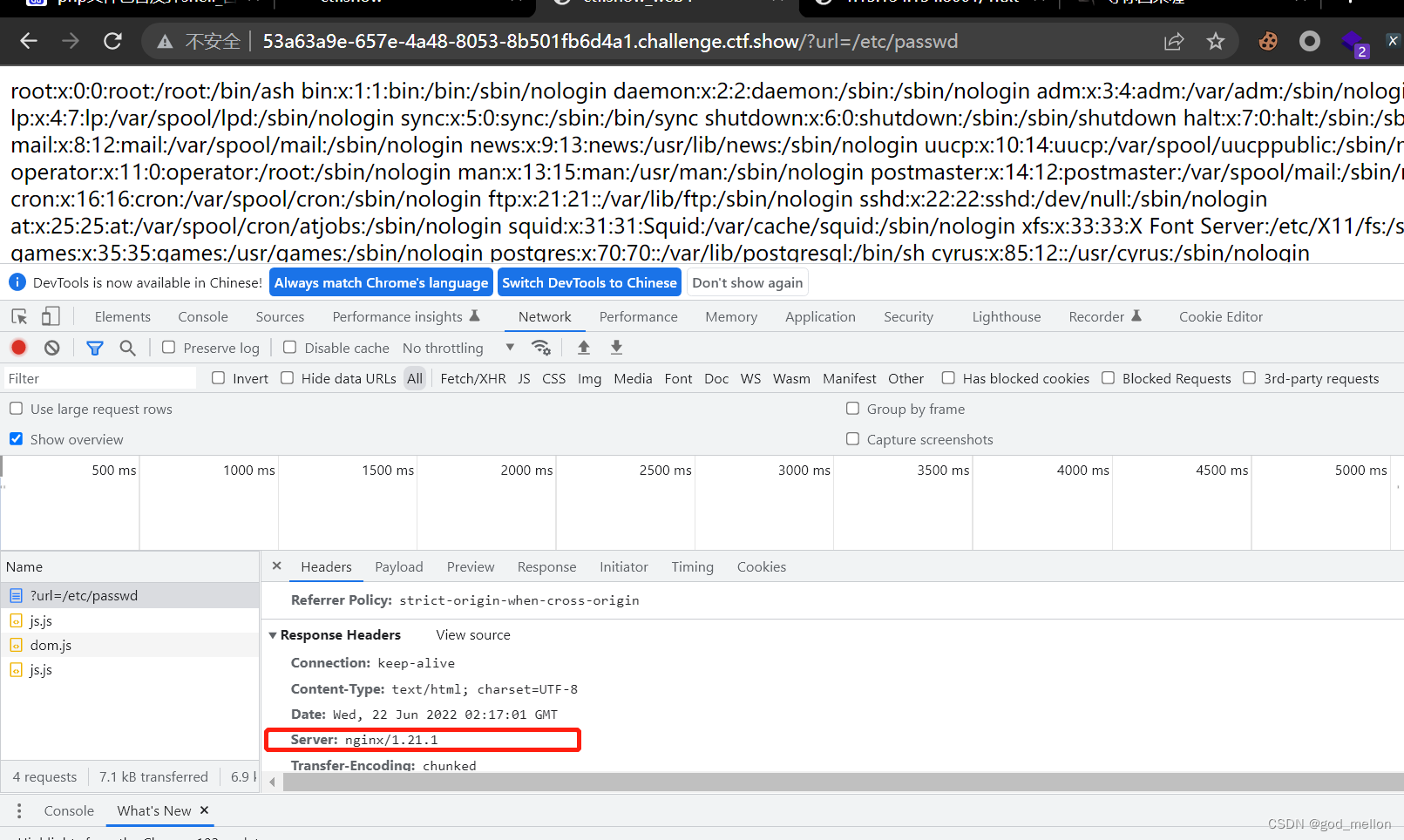
Task: Open the drawer three-dot menu
Action: pos(19,810)
